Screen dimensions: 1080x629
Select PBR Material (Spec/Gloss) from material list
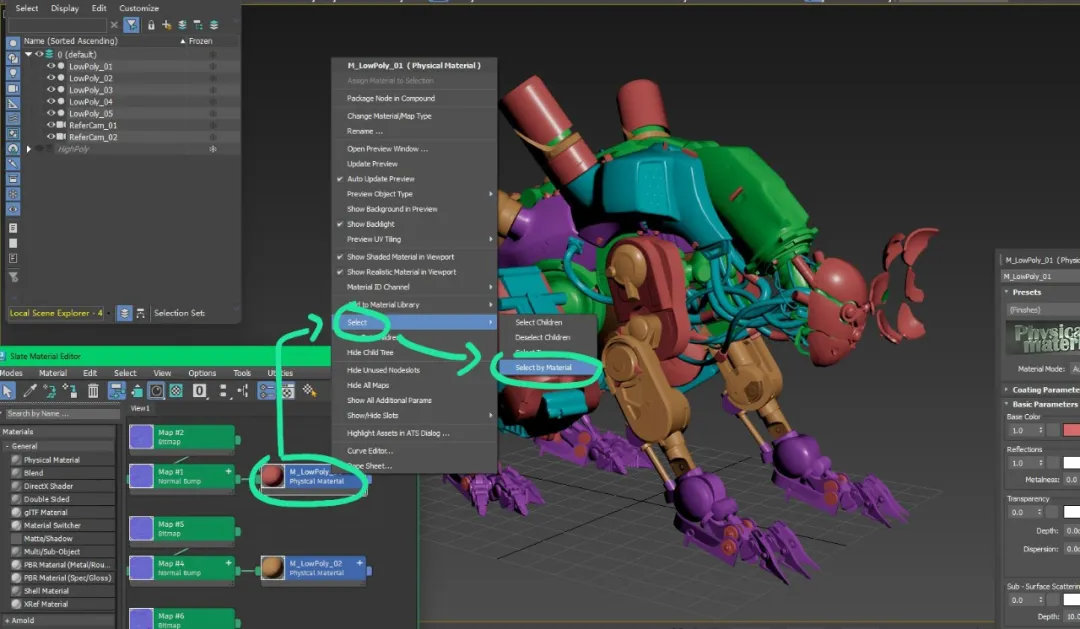coord(67,578)
